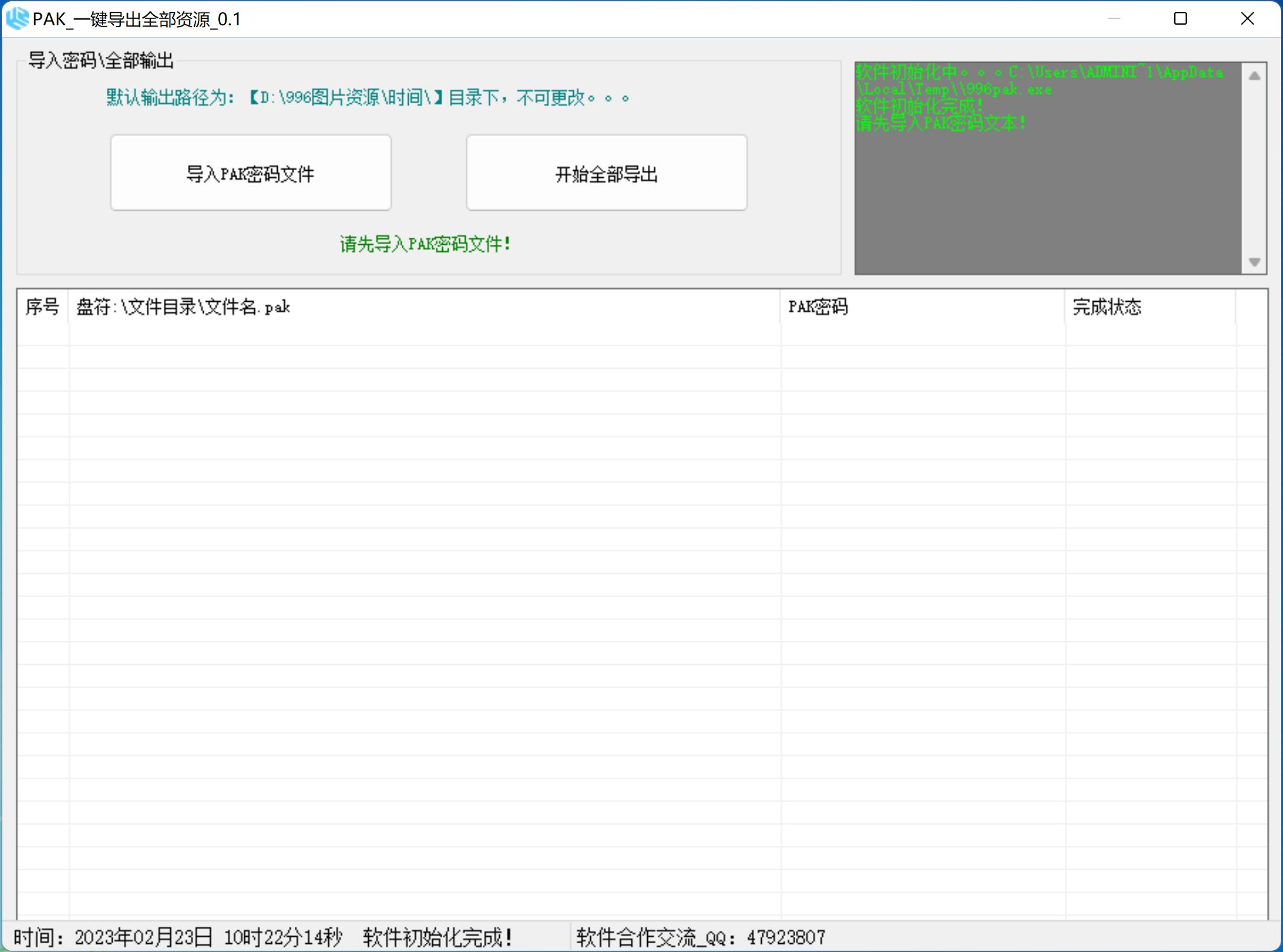Viewport: 1283px width, 952px height.
Task: Click the 请先导入PAK密码文件 hint text
Action: (425, 244)
